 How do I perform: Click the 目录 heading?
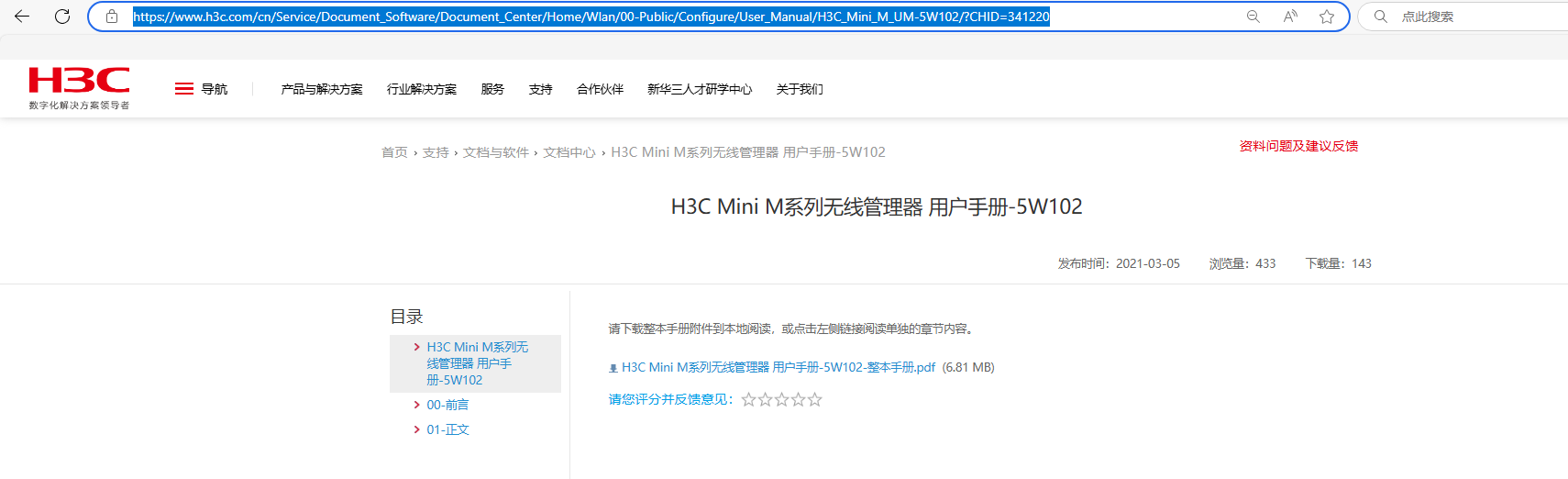[406, 317]
